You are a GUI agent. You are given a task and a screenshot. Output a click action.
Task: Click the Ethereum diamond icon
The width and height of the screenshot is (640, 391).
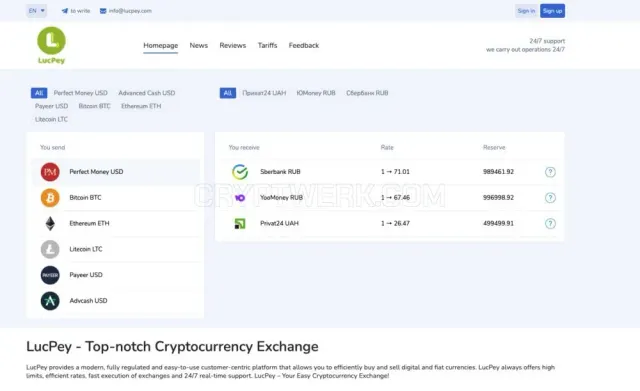point(50,223)
